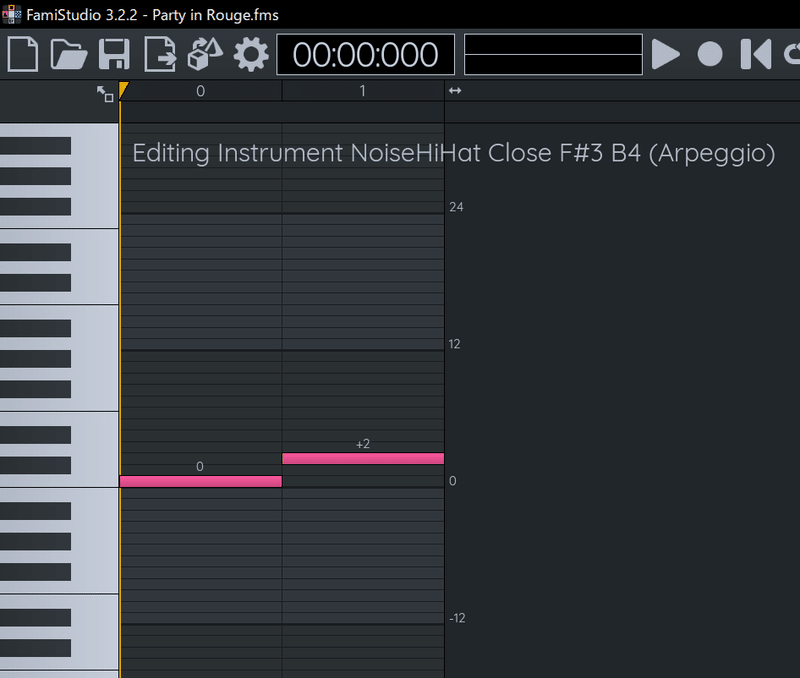The width and height of the screenshot is (800, 678).
Task: Toggle the Loop mode icon
Action: coord(793,54)
